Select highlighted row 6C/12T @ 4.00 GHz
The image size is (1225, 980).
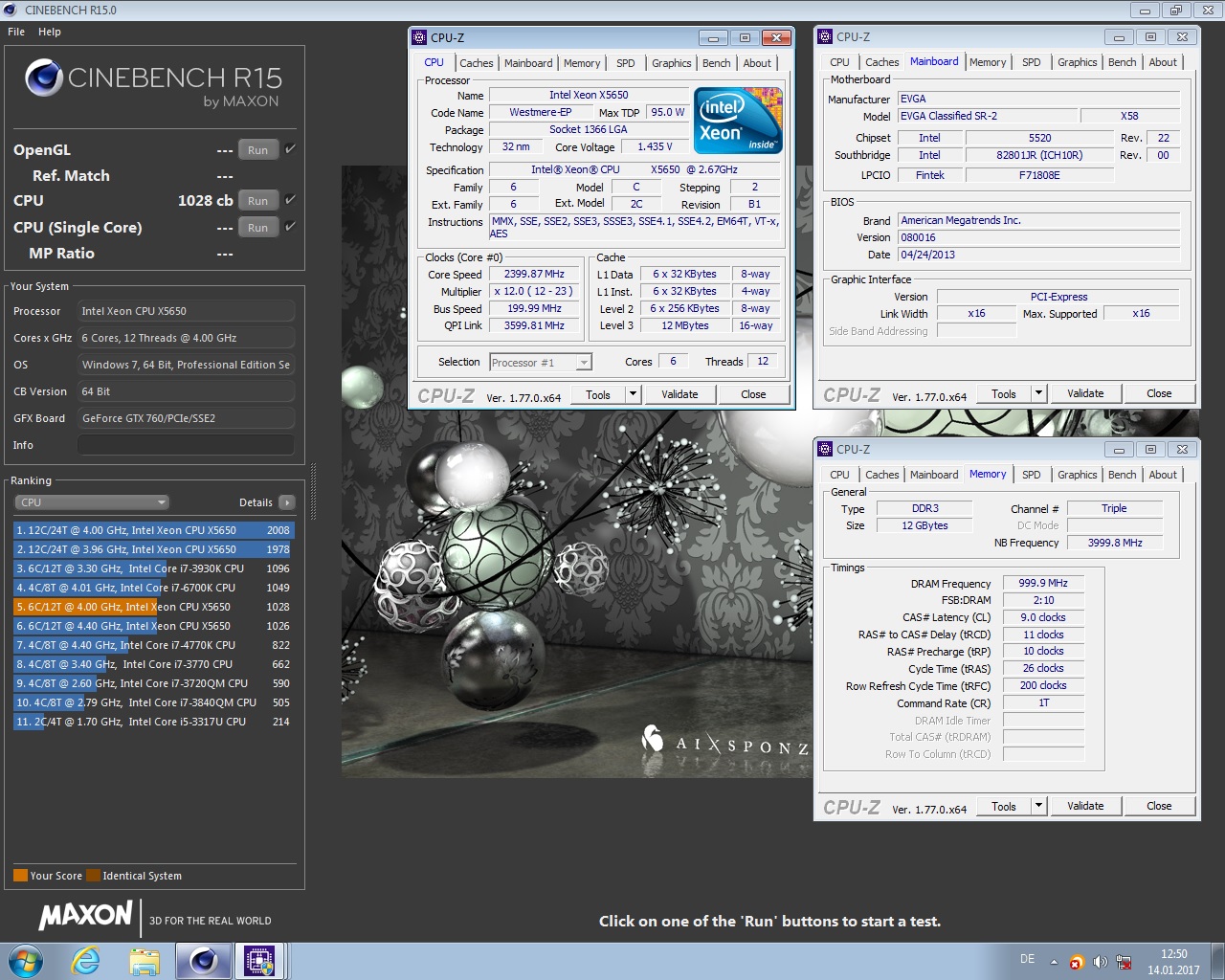click(153, 607)
